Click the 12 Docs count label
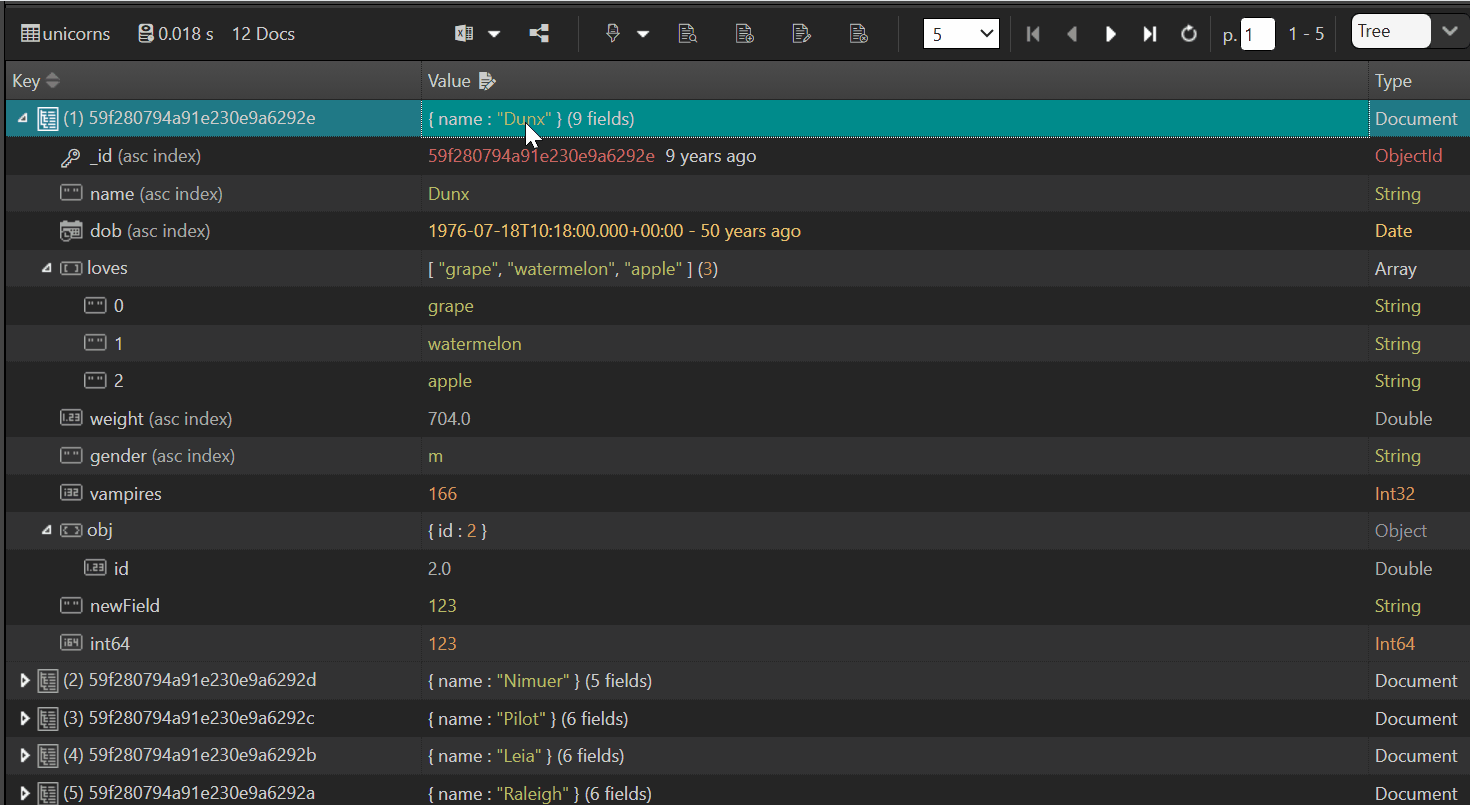 pyautogui.click(x=263, y=34)
